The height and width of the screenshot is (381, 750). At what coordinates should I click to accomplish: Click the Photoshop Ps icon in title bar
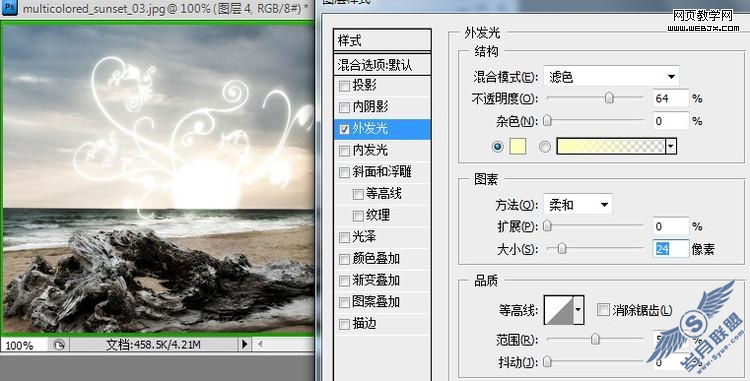(x=9, y=8)
